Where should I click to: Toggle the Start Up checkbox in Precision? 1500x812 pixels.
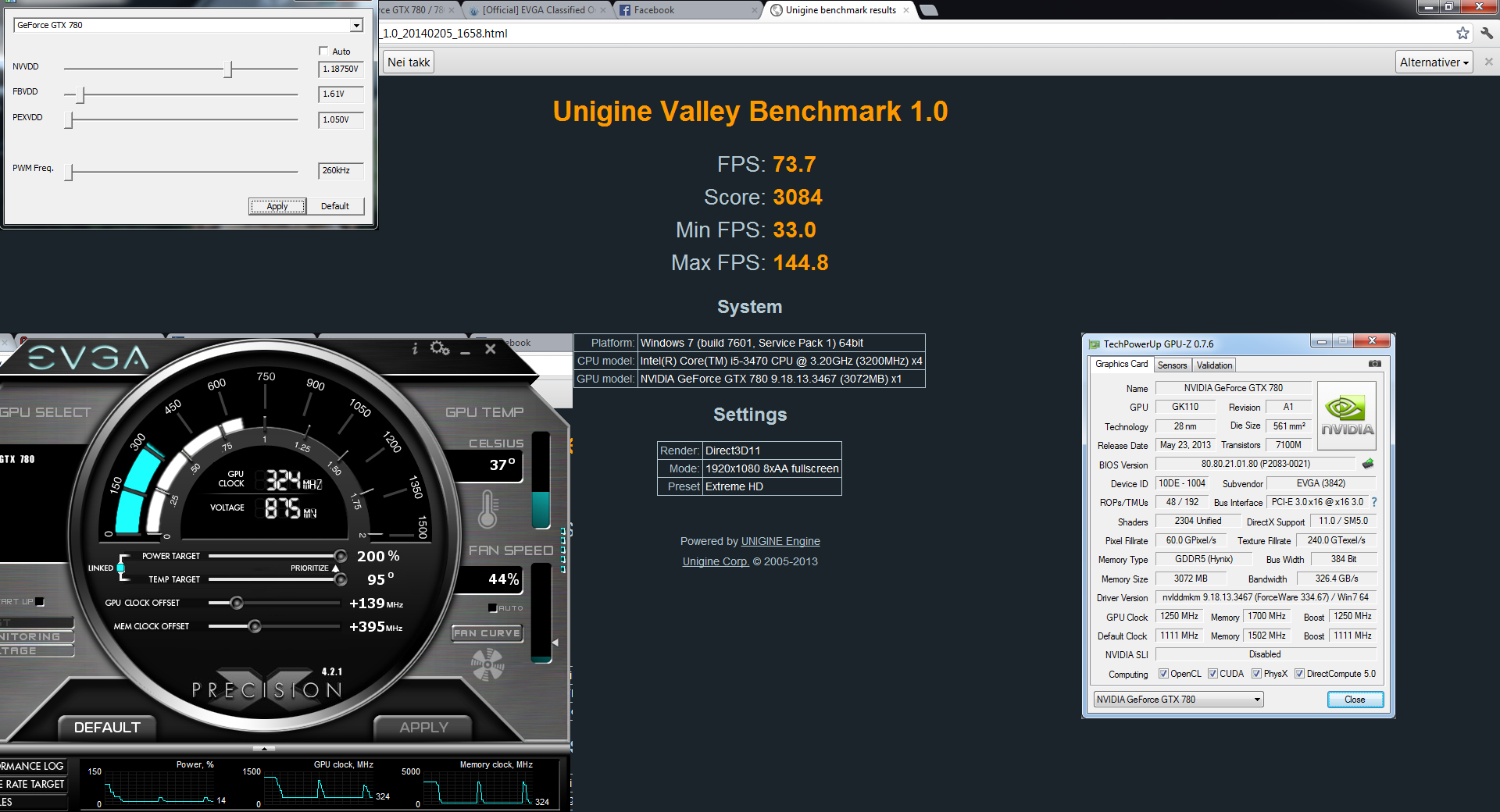[x=40, y=601]
